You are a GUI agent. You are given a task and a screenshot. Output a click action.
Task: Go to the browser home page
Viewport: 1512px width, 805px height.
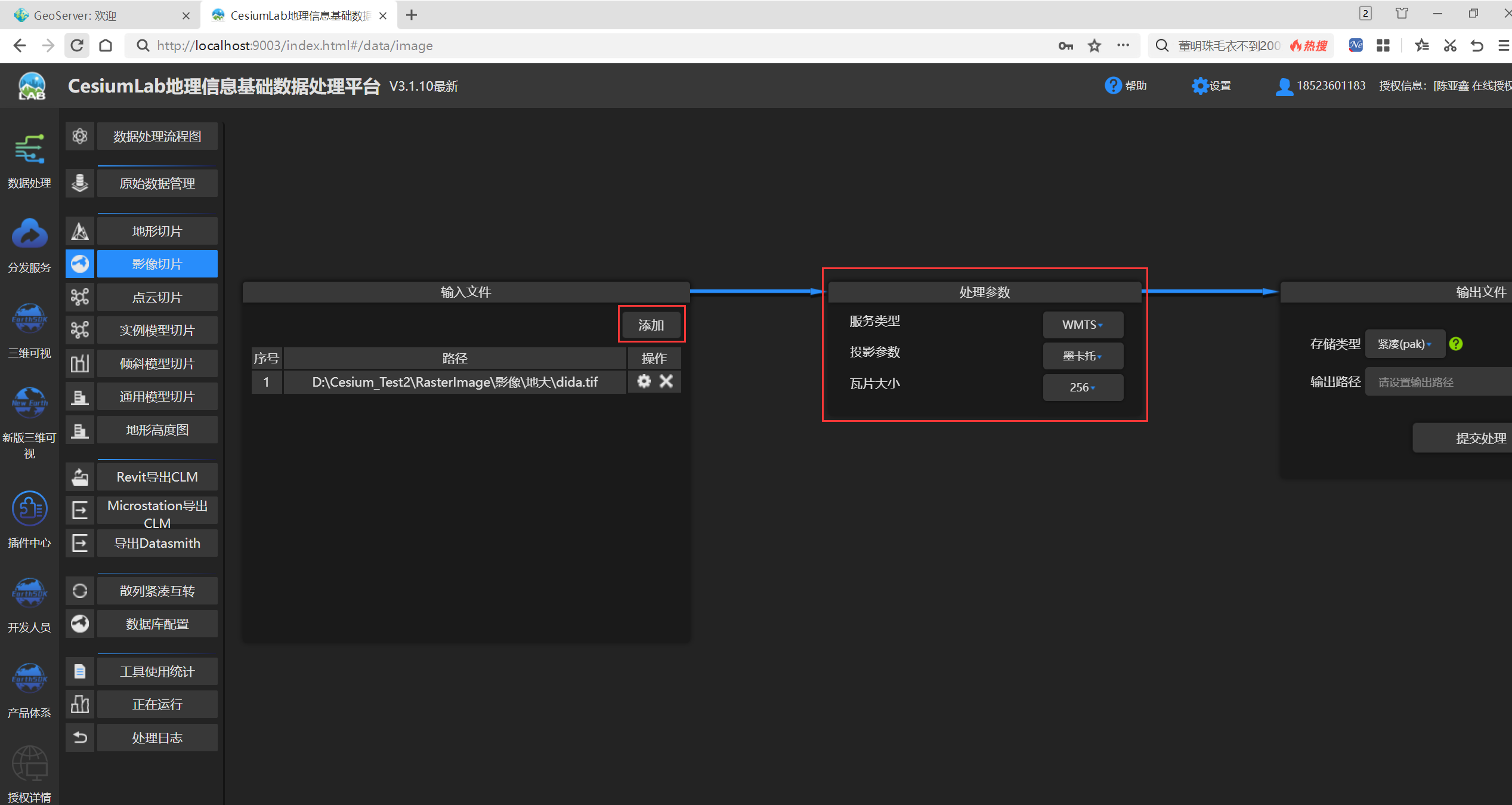point(106,45)
